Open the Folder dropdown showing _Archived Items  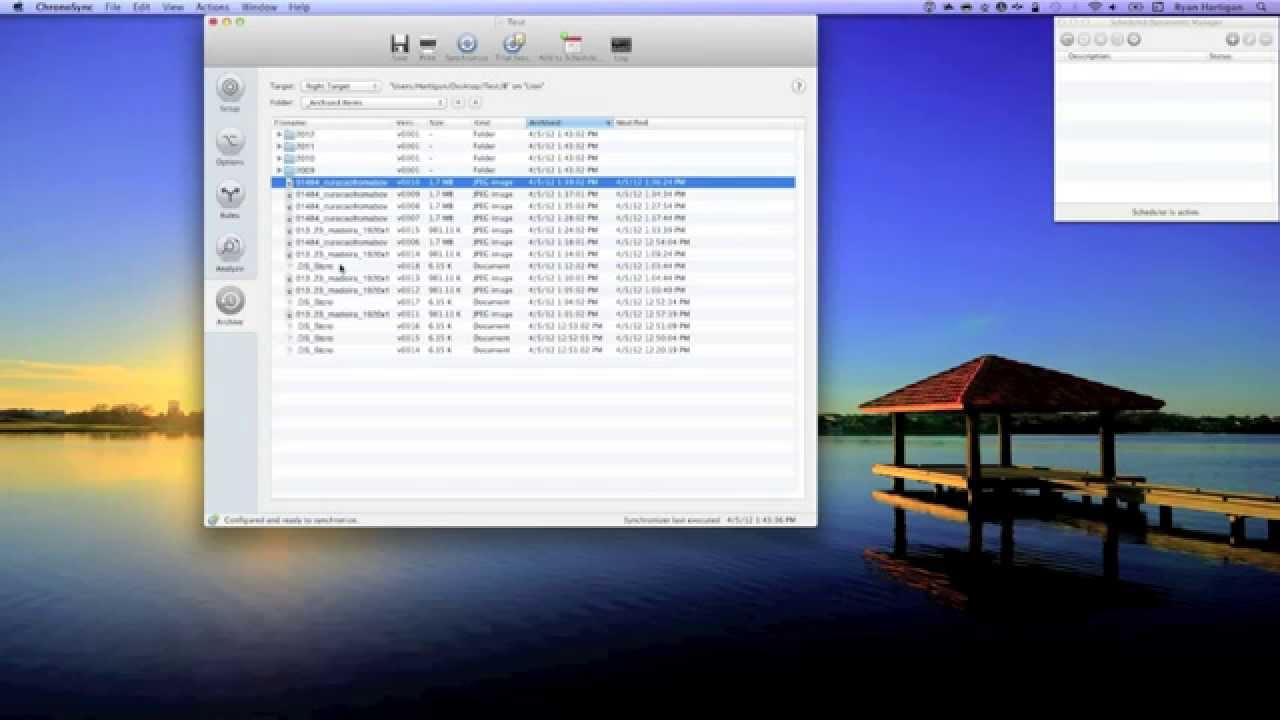click(373, 102)
